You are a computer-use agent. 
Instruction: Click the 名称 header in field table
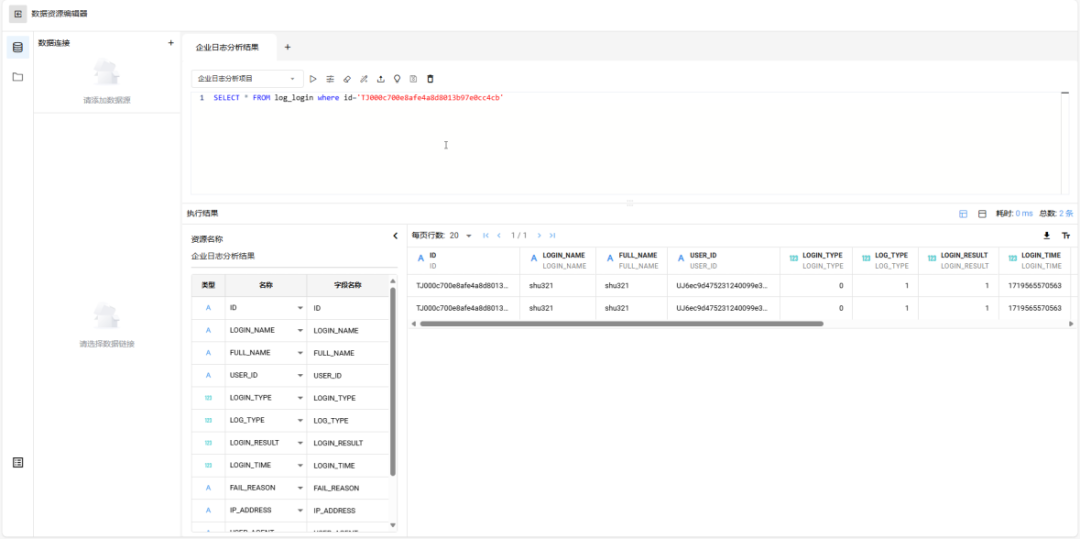[266, 285]
